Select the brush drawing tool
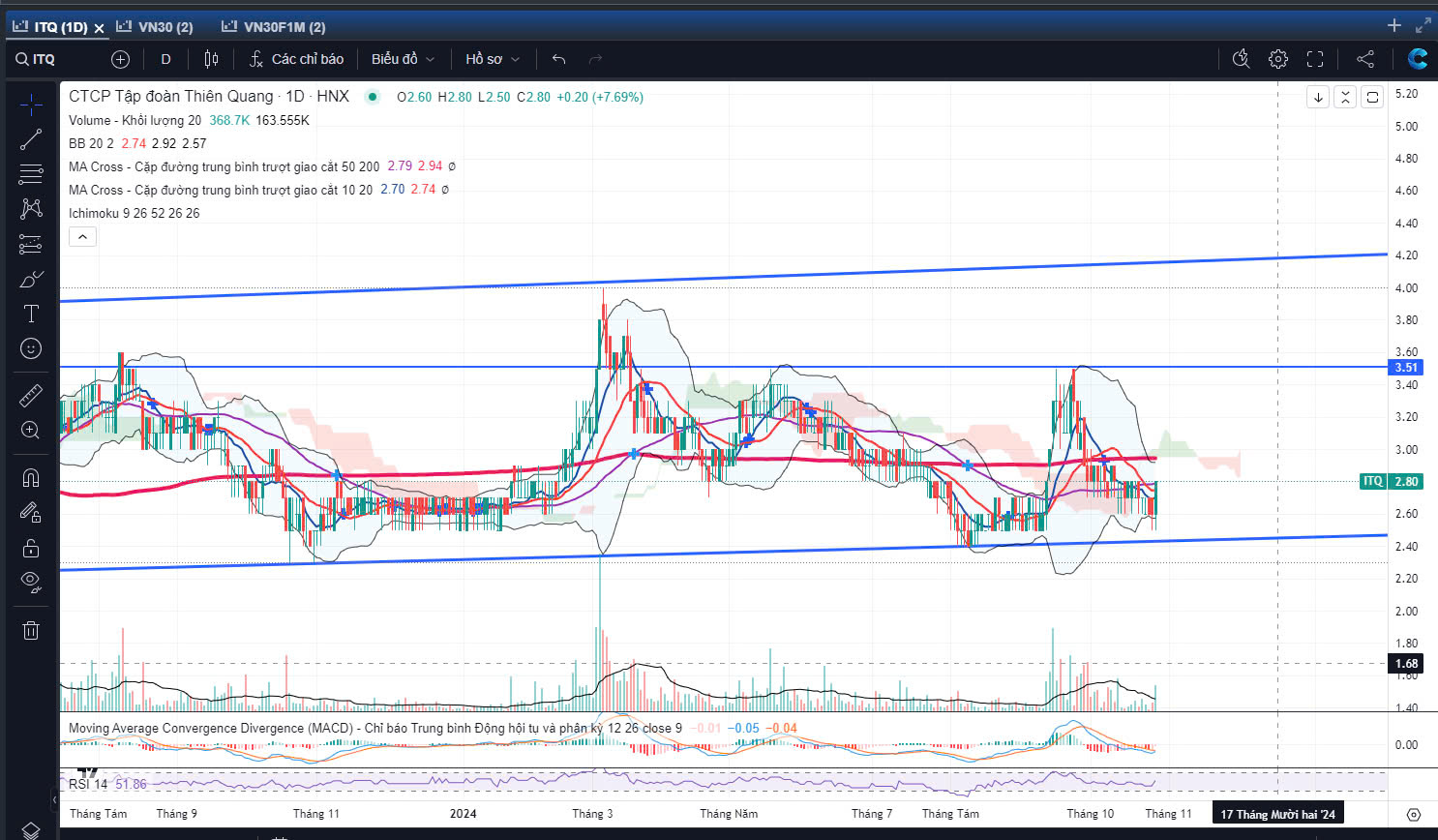This screenshot has height=840, width=1438. click(x=31, y=279)
